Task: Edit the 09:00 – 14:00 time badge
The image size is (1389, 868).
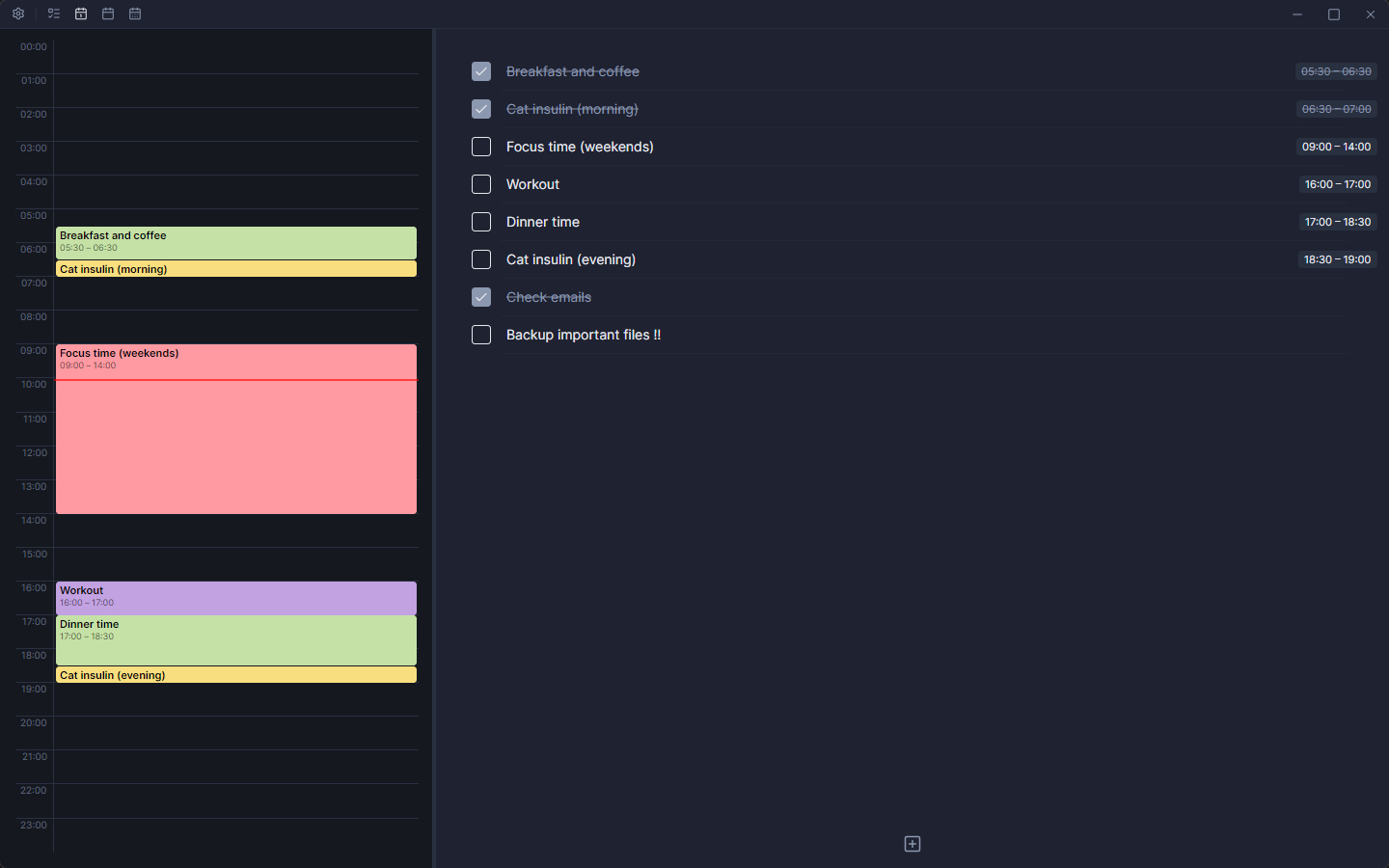Action: [1336, 147]
